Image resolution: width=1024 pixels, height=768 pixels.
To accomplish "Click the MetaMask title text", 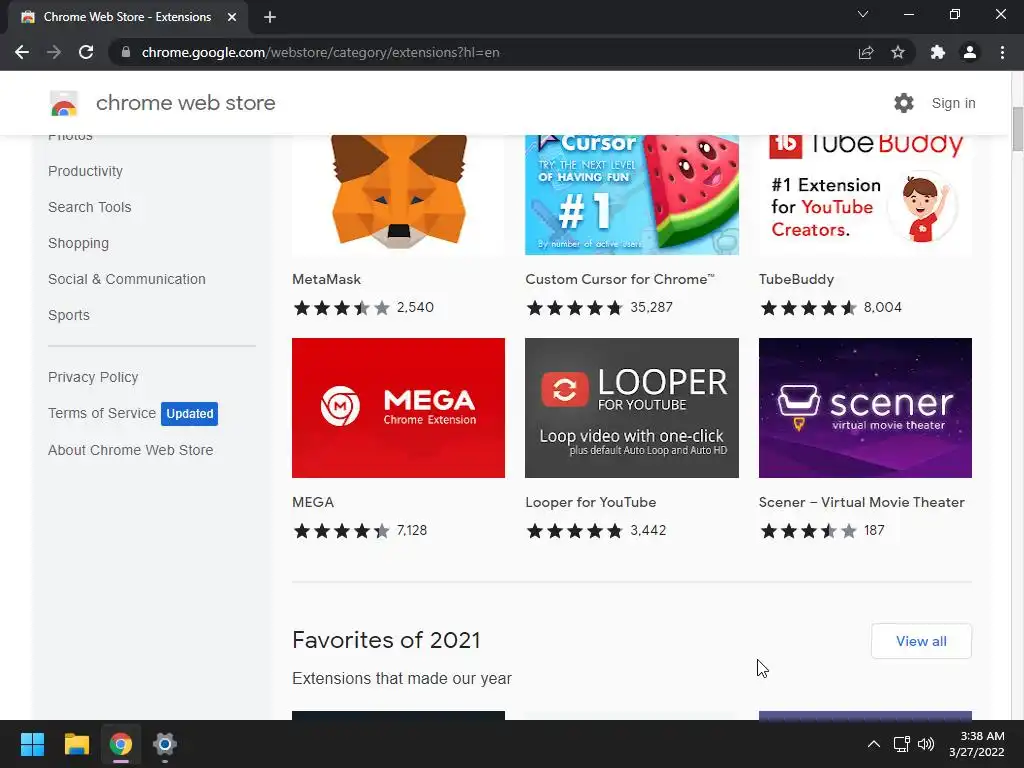I will pyautogui.click(x=327, y=279).
